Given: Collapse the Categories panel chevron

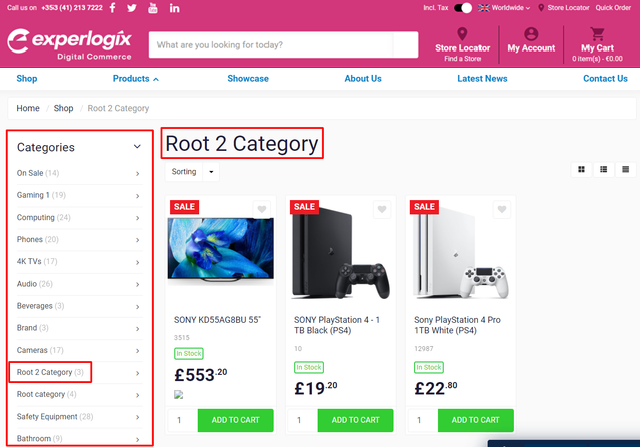Looking at the screenshot, I should 137,147.
